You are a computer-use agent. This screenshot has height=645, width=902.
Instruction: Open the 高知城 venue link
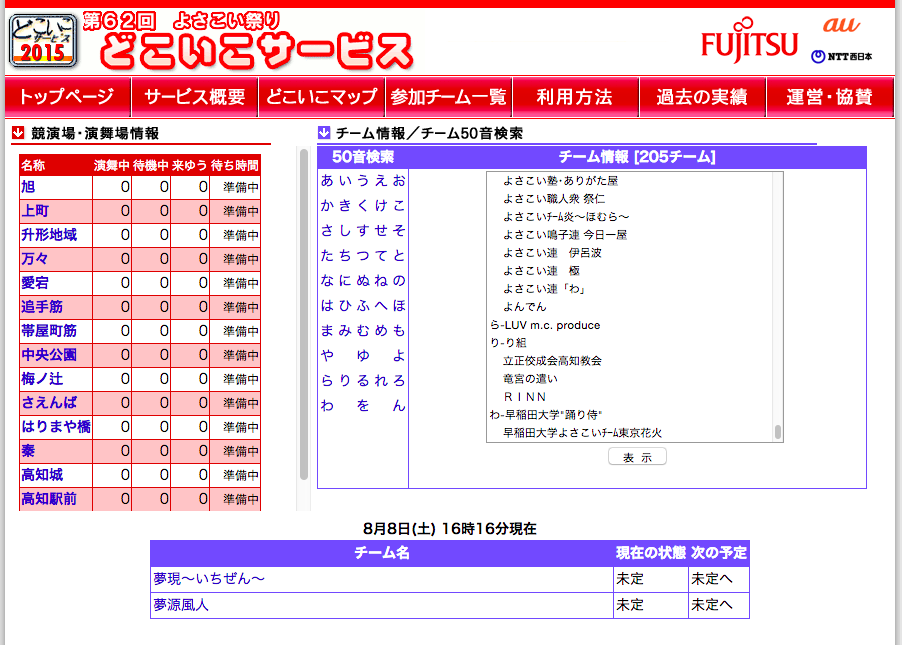(42, 475)
